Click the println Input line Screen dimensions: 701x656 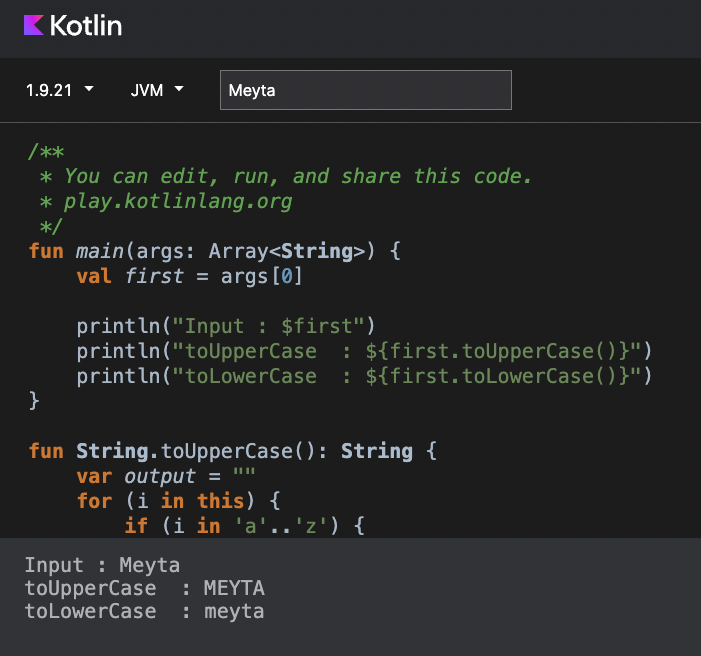(x=226, y=326)
